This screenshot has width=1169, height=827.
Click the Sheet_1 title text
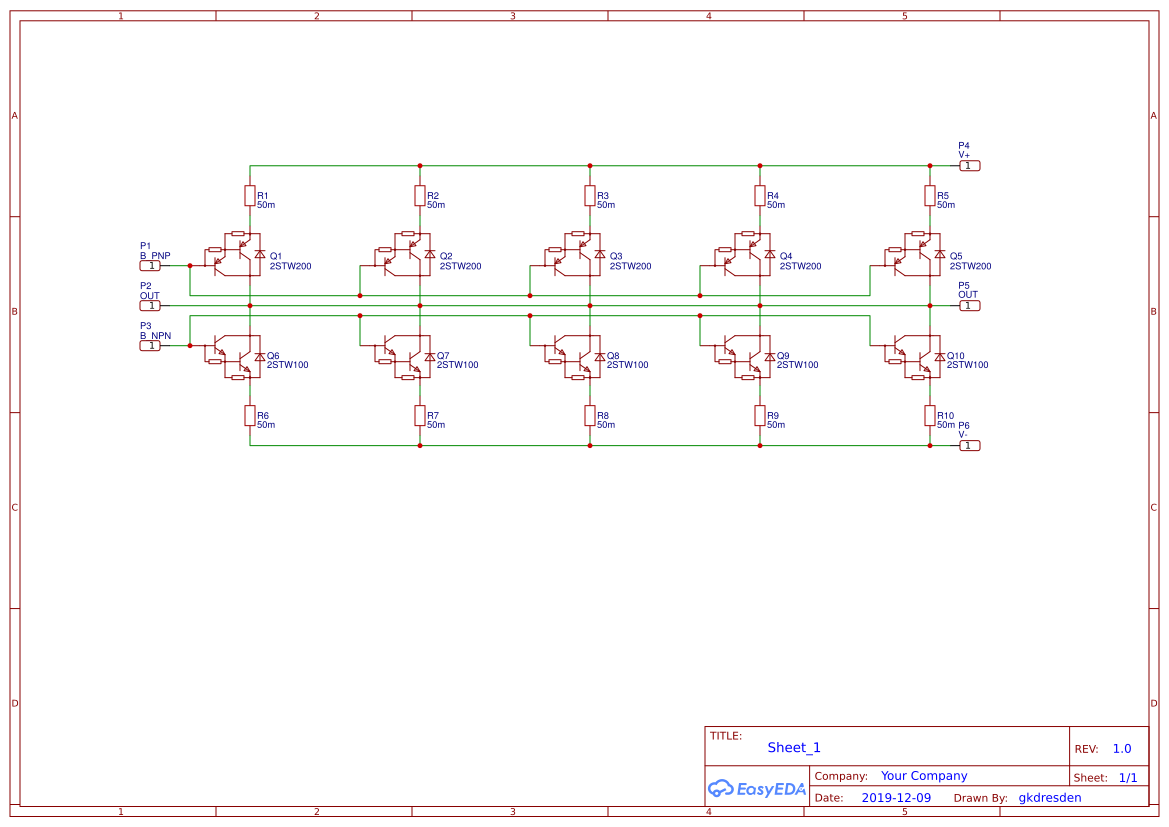(x=793, y=747)
